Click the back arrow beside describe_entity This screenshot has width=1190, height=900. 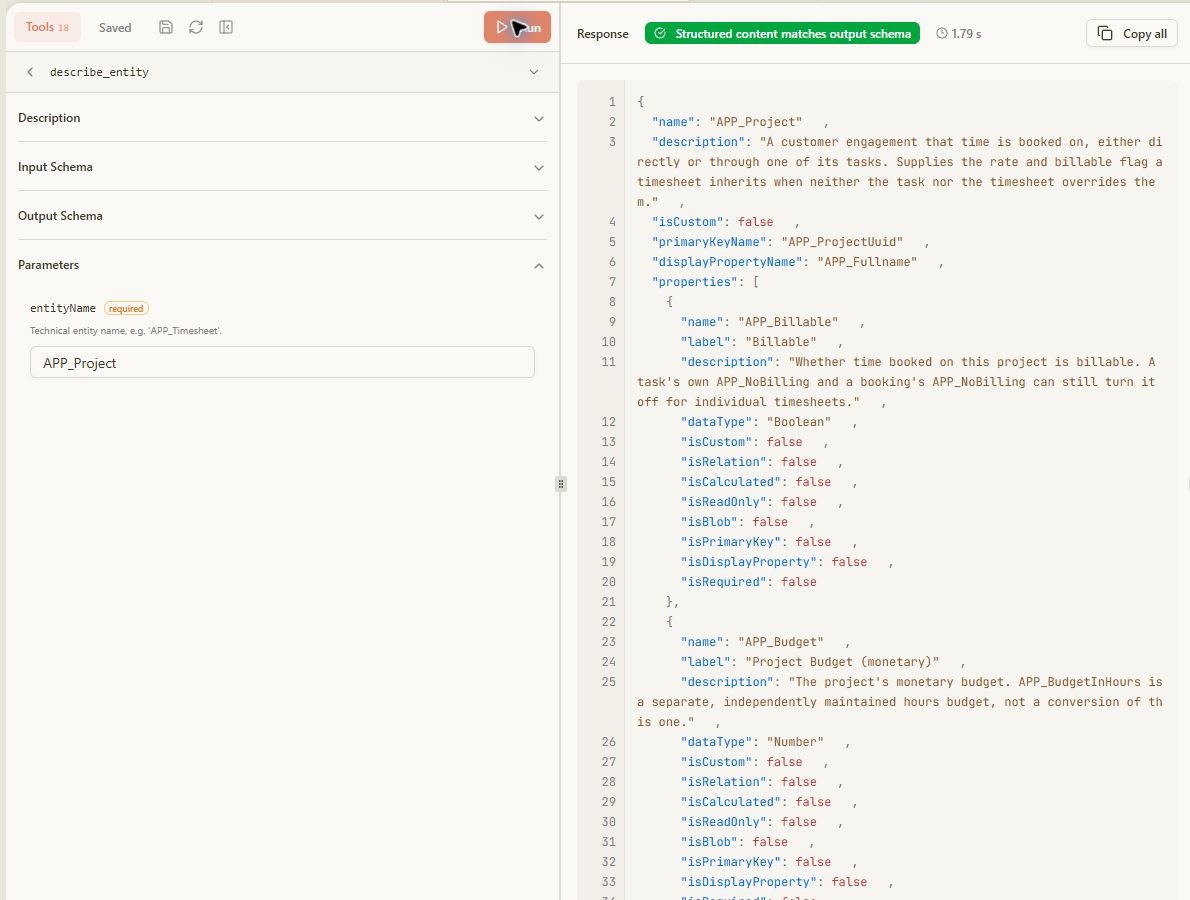click(30, 72)
